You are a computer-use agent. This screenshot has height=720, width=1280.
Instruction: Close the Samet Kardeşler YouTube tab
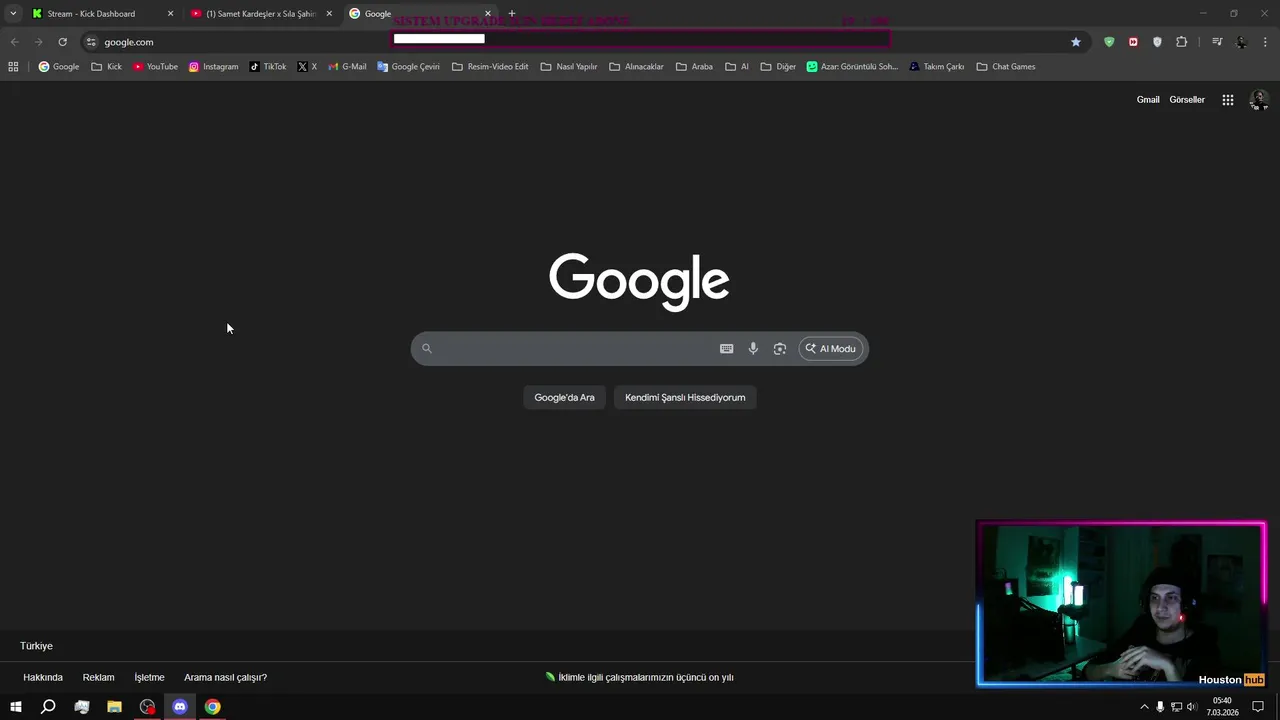pyautogui.click(x=329, y=14)
